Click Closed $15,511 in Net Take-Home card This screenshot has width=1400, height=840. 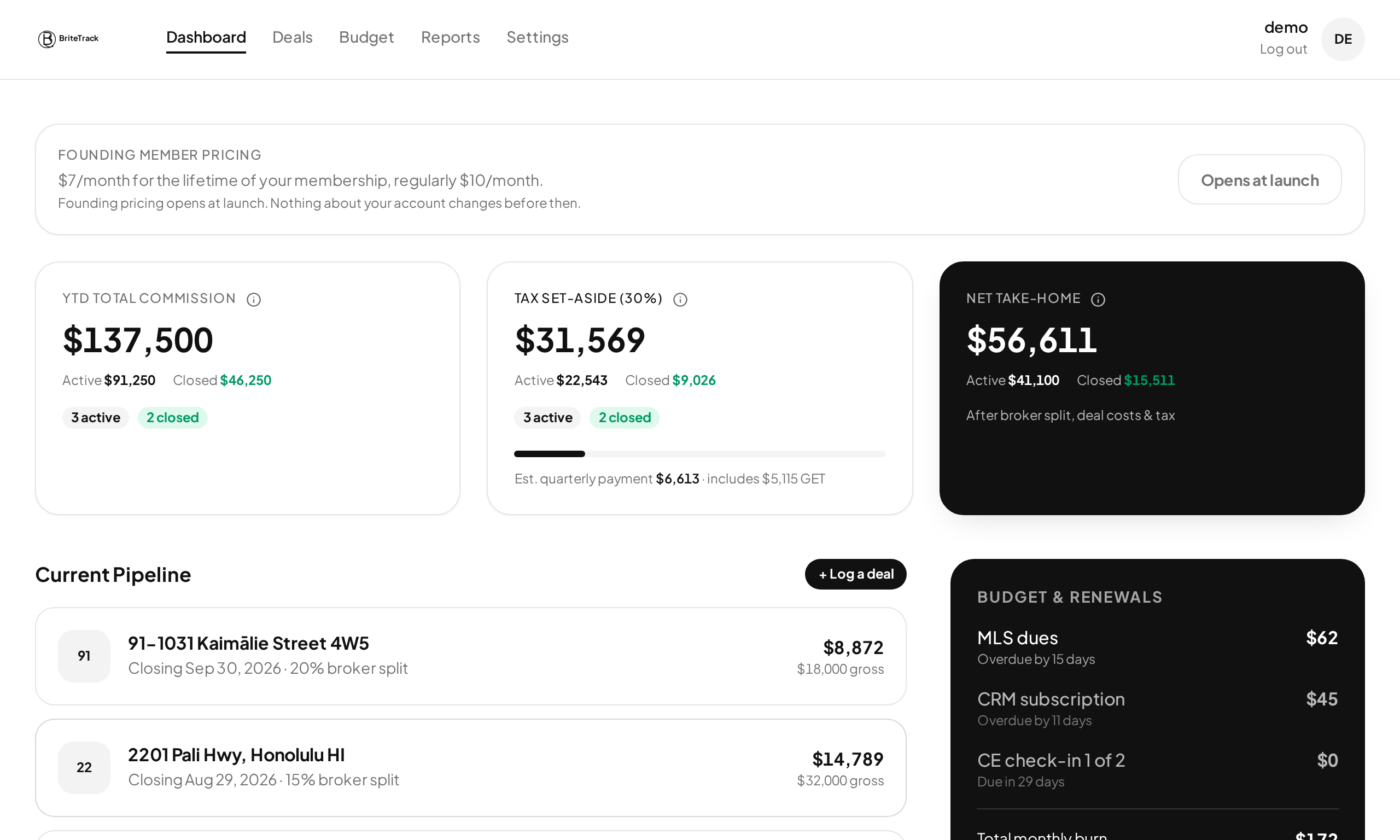[x=1125, y=381]
